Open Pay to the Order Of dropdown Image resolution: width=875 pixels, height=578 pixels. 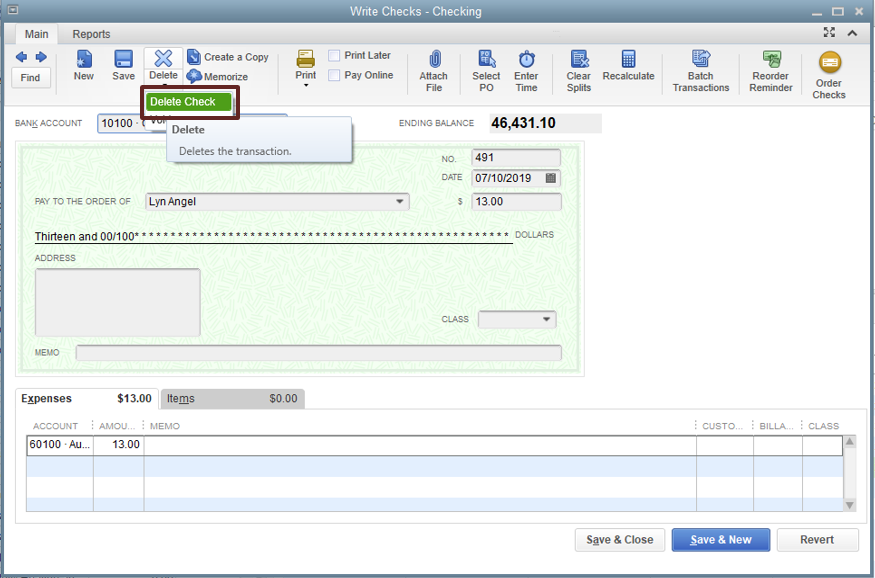[x=400, y=201]
